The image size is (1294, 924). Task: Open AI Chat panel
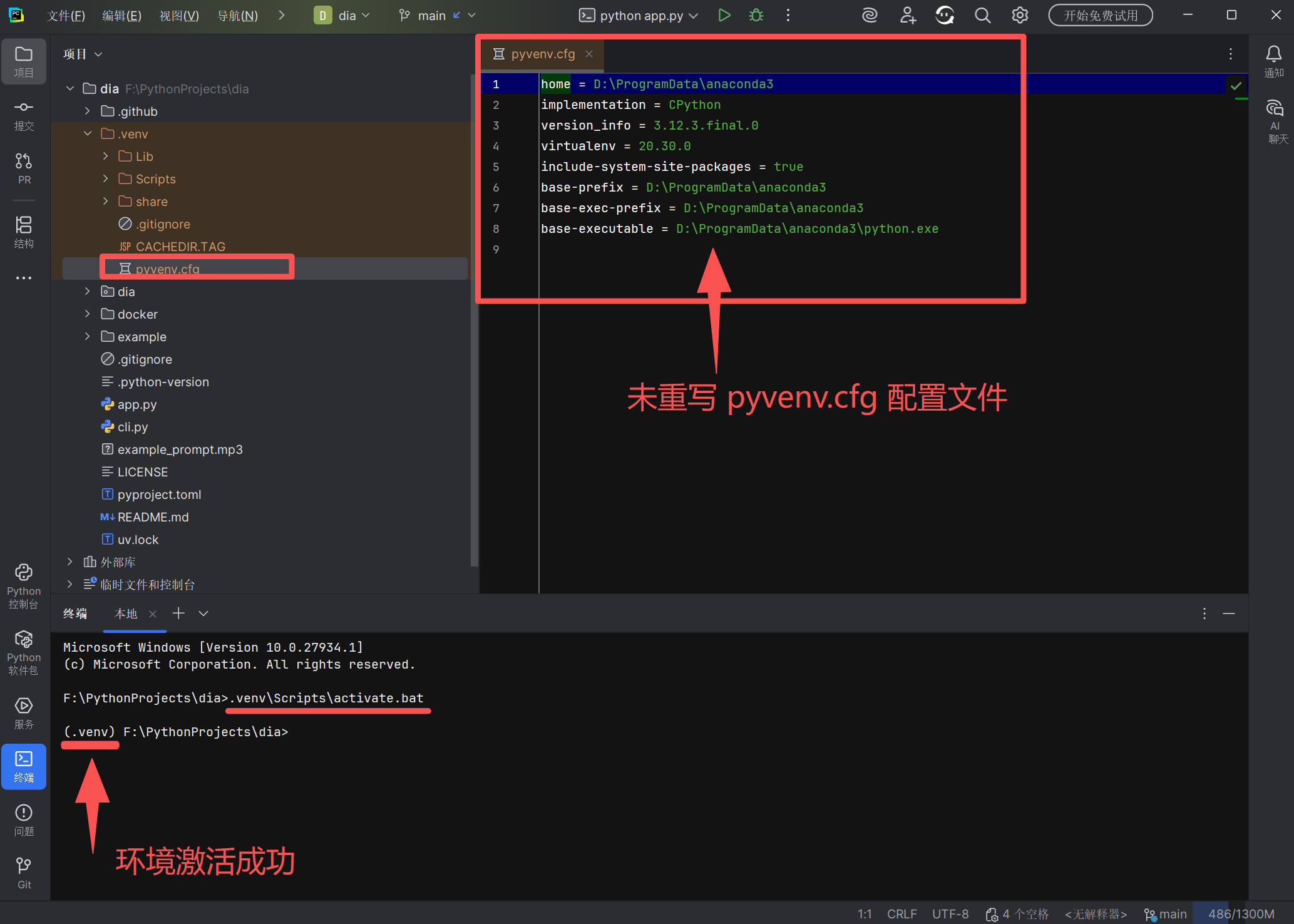coord(1274,121)
